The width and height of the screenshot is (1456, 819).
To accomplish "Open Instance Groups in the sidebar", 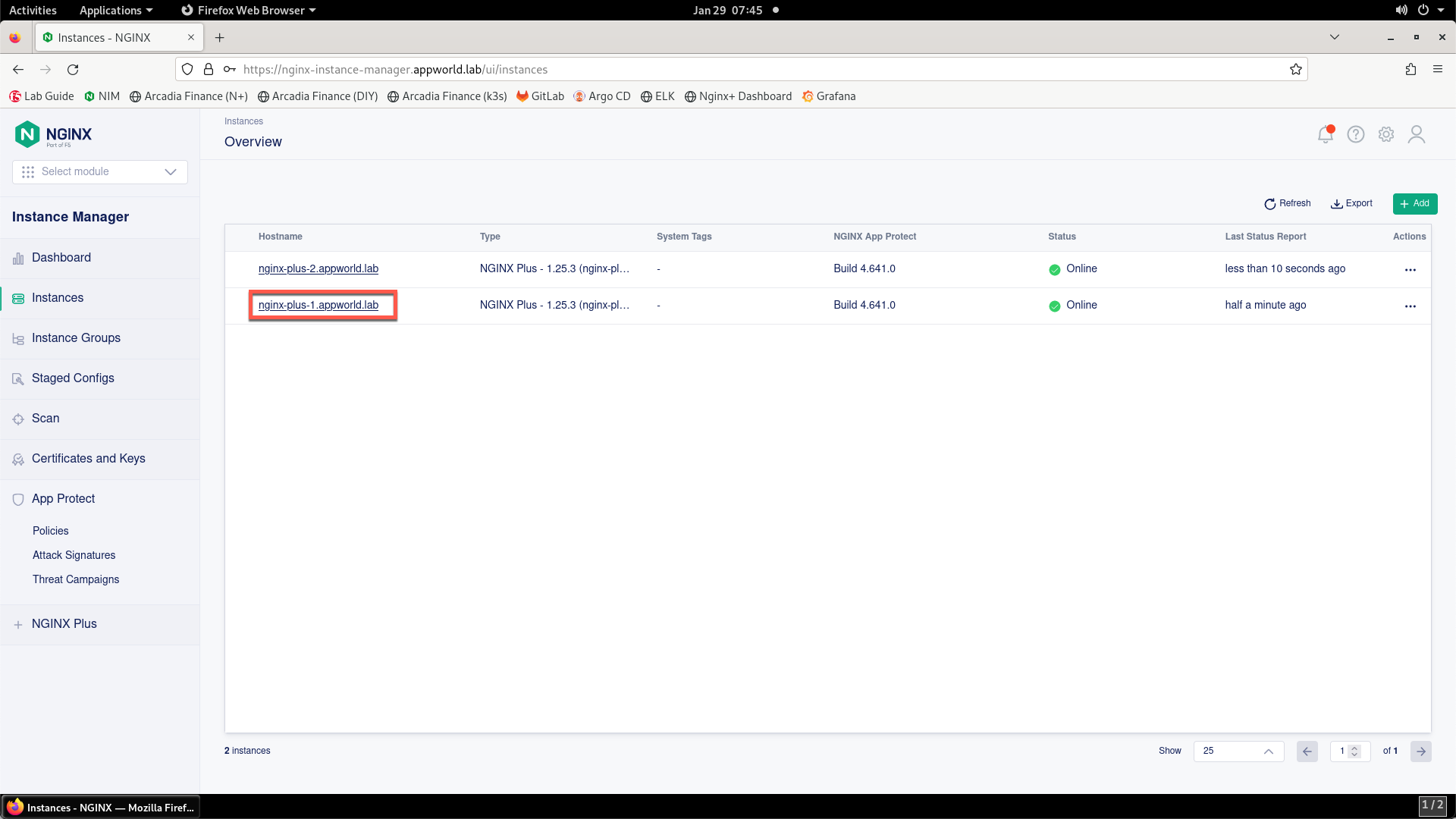I will (x=100, y=338).
